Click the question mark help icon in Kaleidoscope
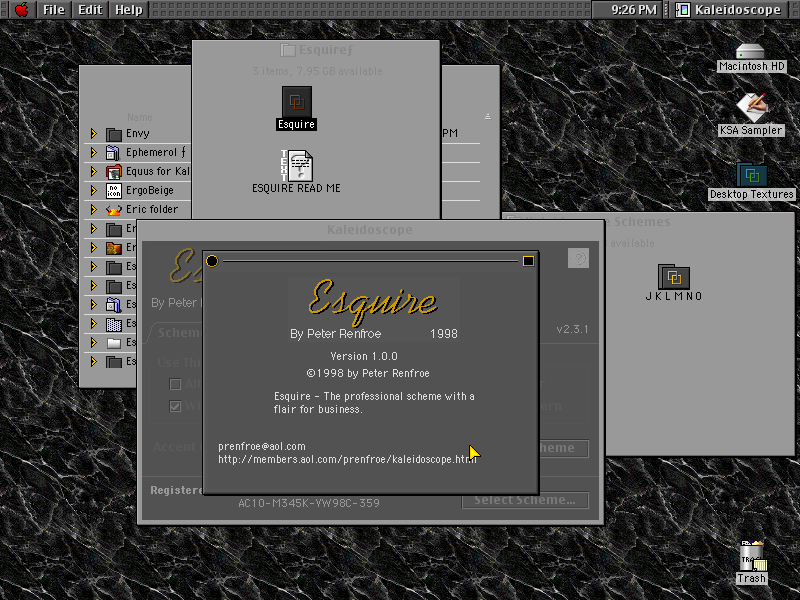The image size is (800, 600). [578, 258]
